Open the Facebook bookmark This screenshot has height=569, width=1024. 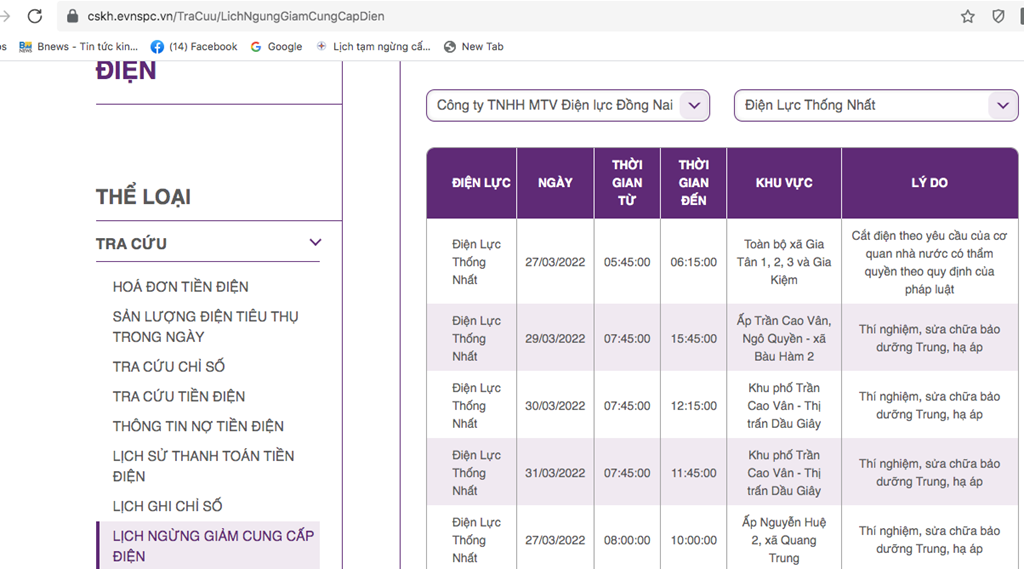[x=194, y=46]
